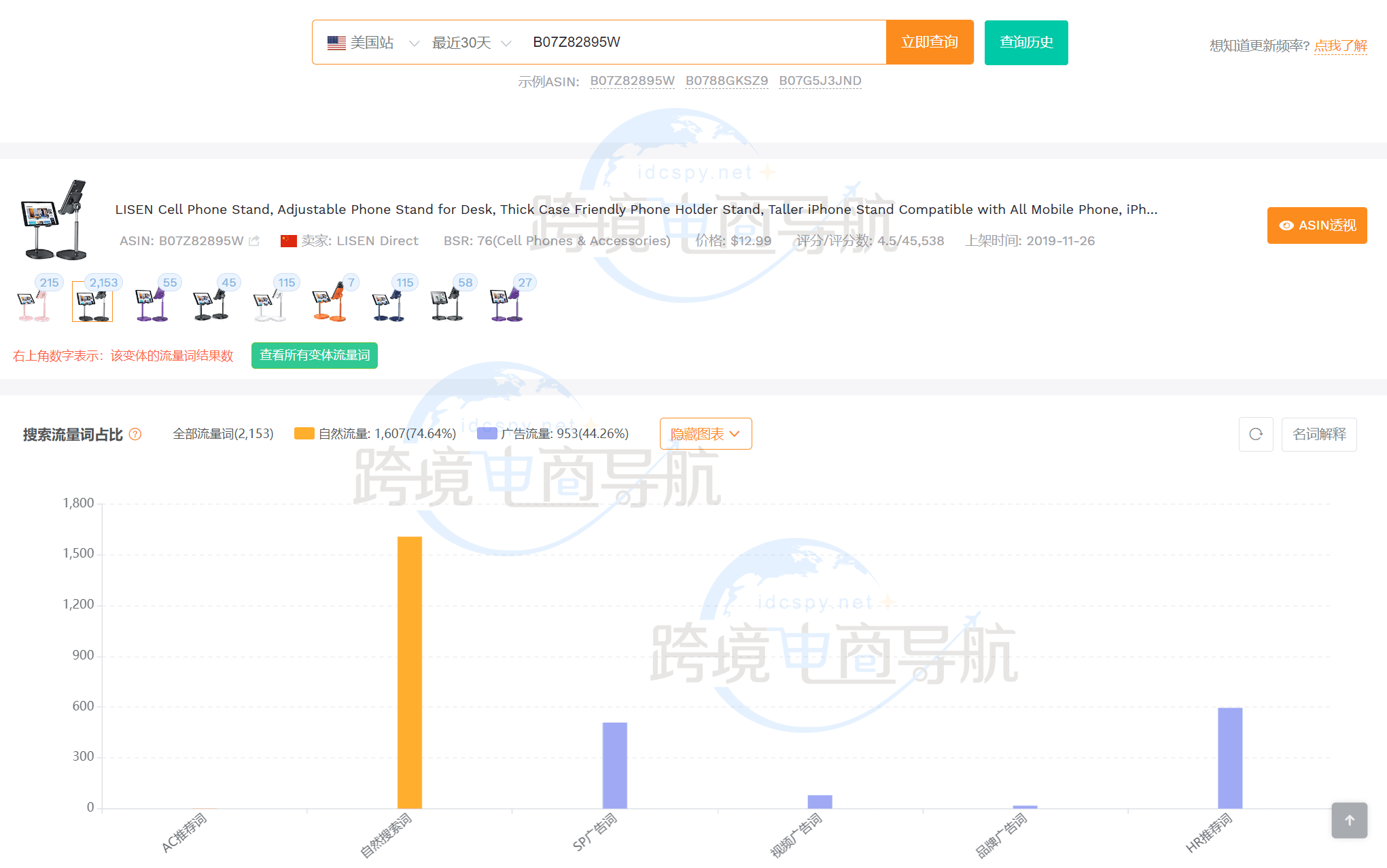
Task: Select the orange stand variant with 7
Action: tap(330, 304)
